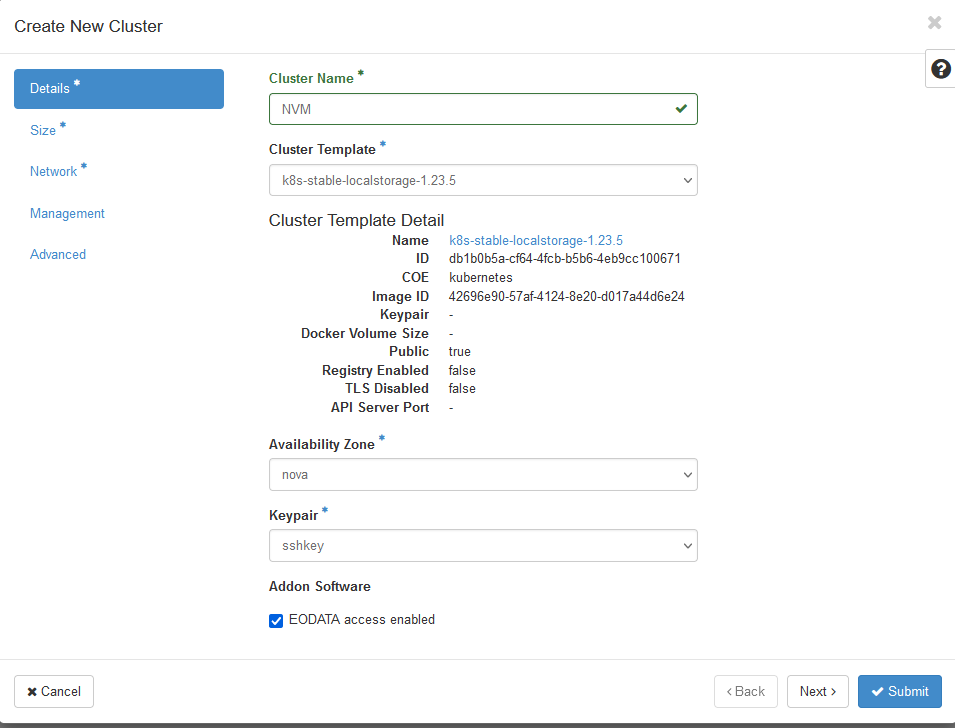Switch to the Size step
Screen dimensions: 955x728
click(x=45, y=130)
